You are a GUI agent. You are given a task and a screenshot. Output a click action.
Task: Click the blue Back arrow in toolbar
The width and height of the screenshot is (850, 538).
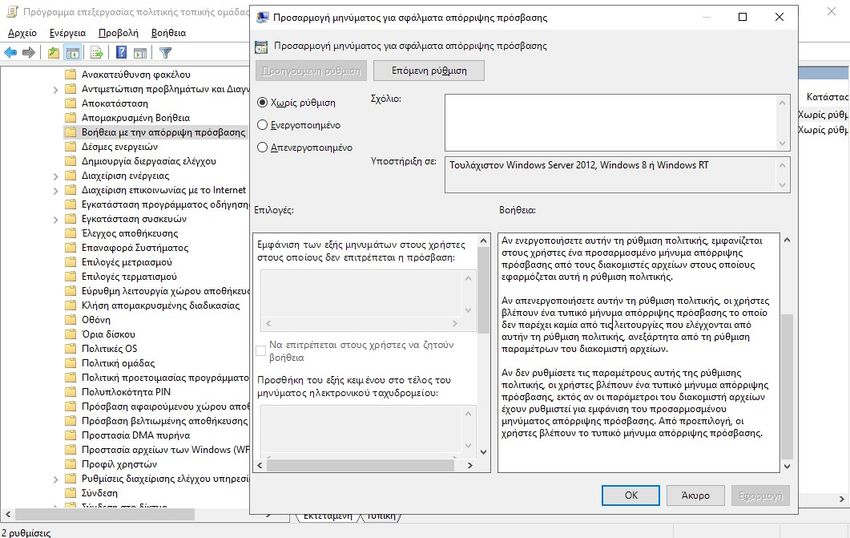[x=11, y=53]
